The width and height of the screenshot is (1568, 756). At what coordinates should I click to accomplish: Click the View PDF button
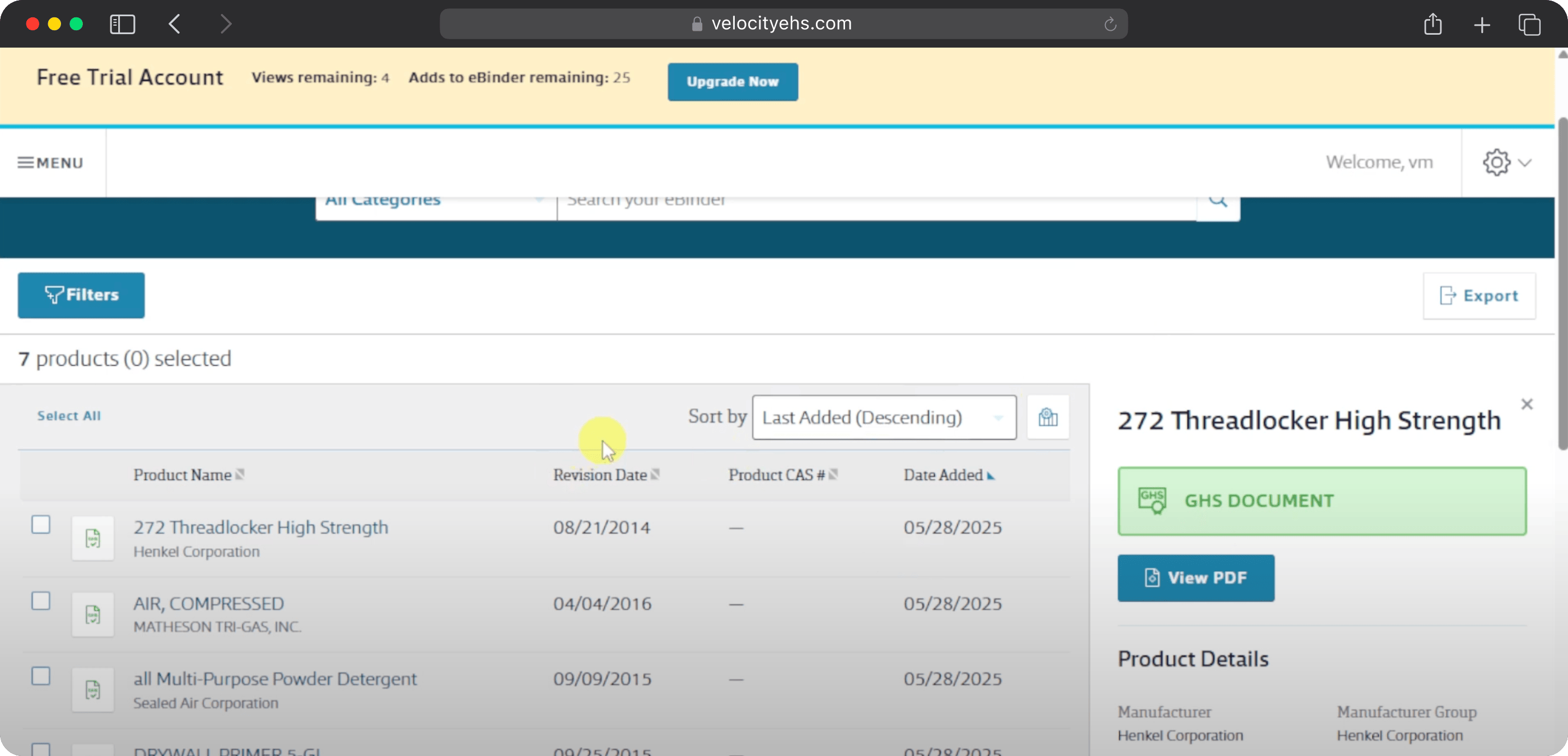1196,578
